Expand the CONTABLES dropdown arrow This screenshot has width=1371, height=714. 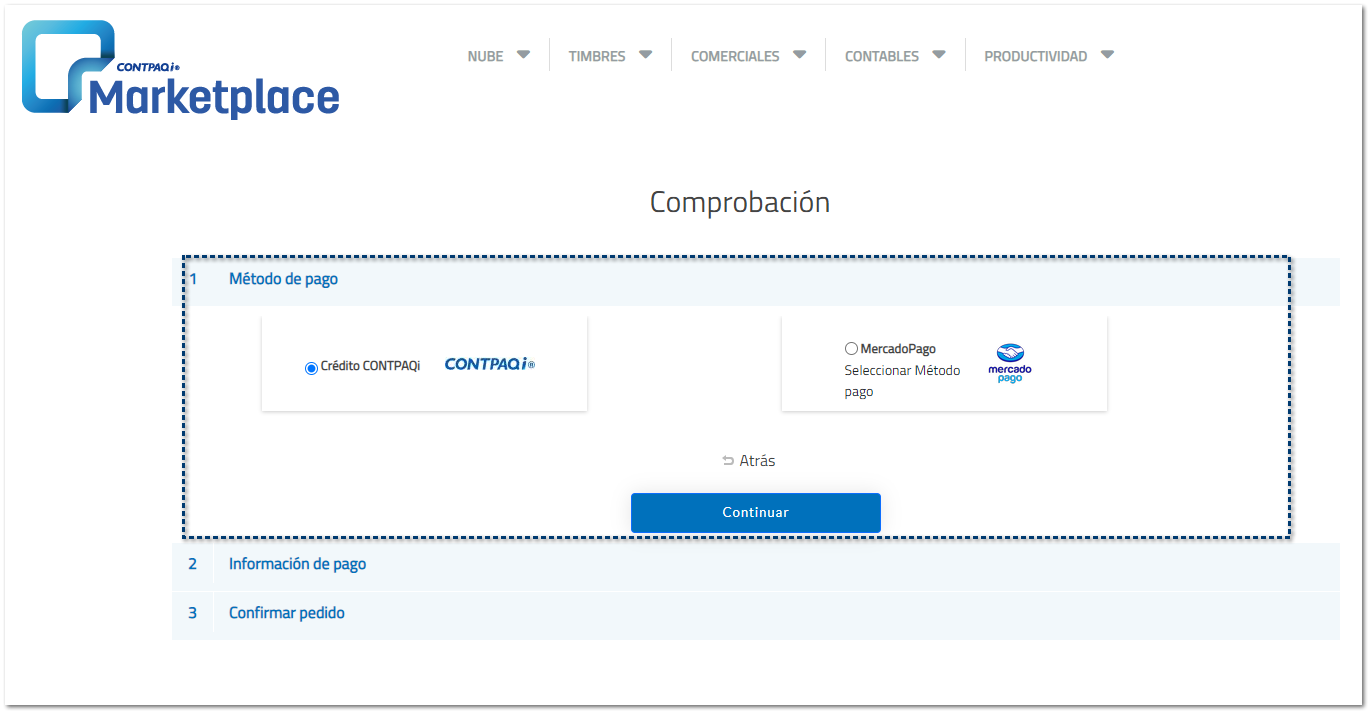(938, 55)
